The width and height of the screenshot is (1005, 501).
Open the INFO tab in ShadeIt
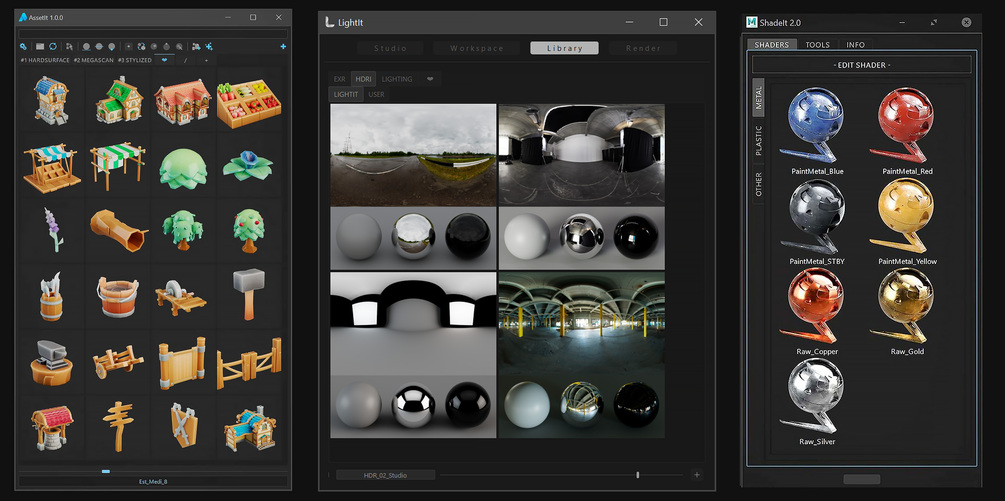pos(855,45)
